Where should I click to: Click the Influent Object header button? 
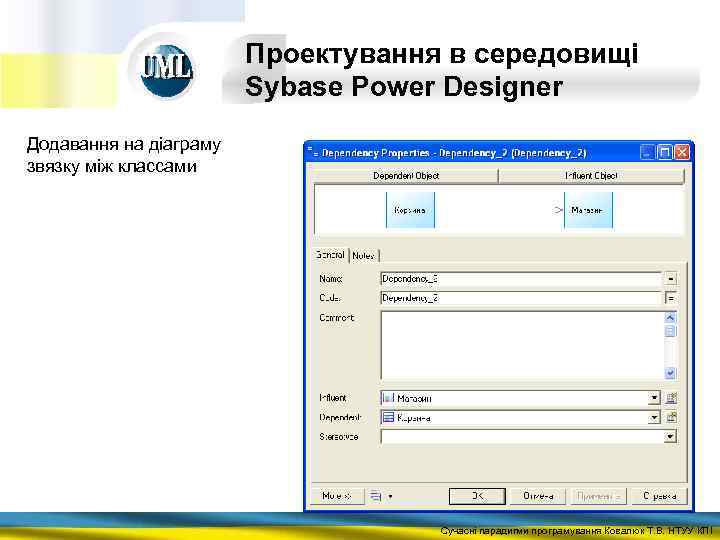click(x=591, y=176)
